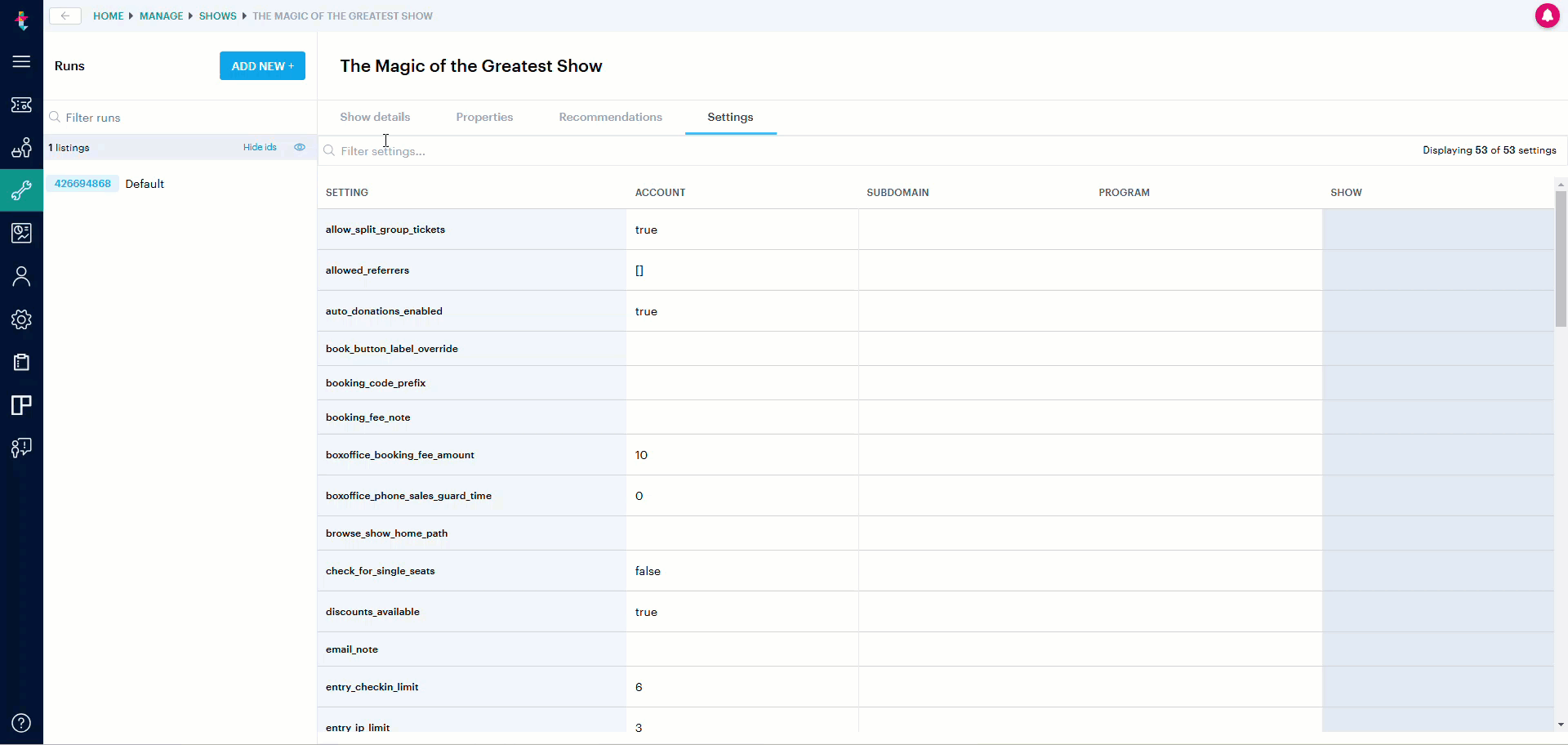Click the discounts_available setting
The image size is (1568, 745).
coord(372,612)
